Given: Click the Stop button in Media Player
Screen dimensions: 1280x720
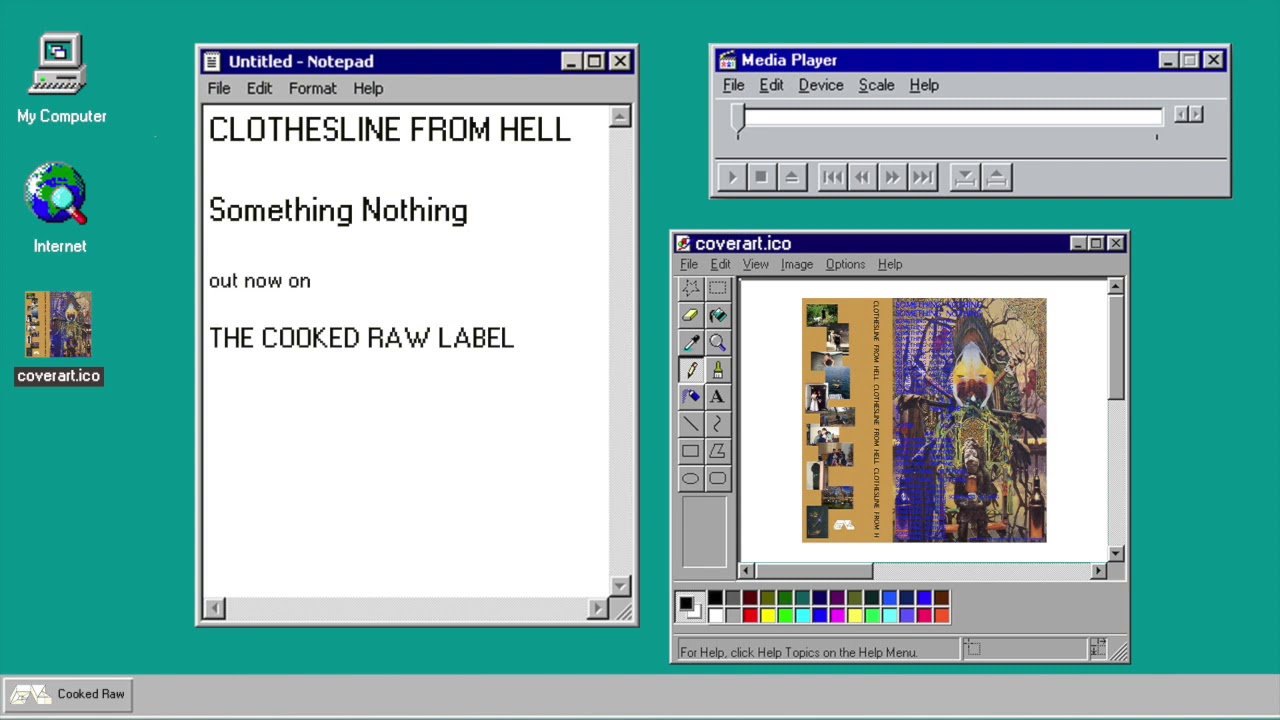Looking at the screenshot, I should click(761, 177).
